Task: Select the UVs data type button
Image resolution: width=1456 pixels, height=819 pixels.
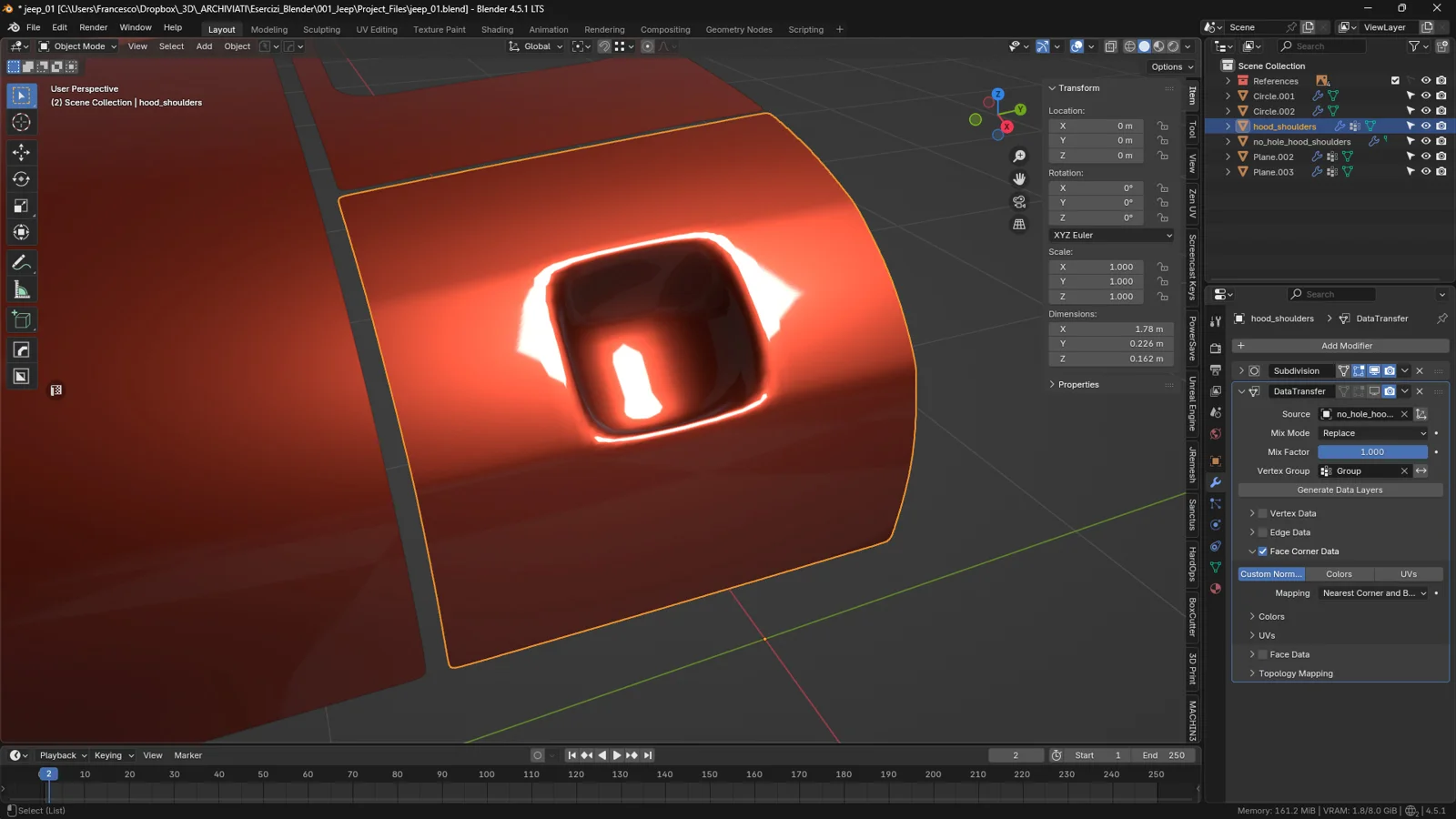Action: [x=1409, y=574]
